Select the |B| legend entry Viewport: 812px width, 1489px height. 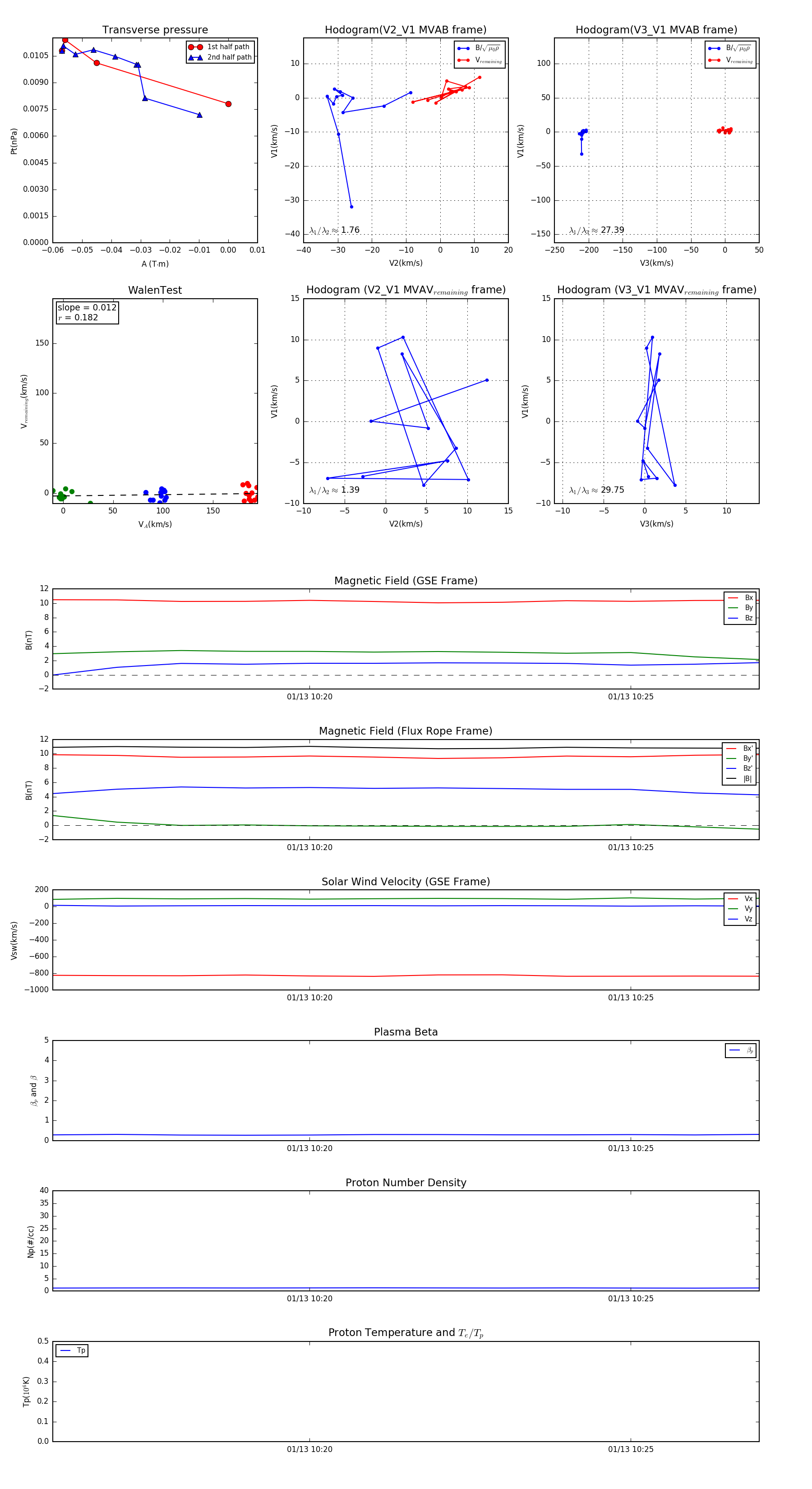click(739, 779)
